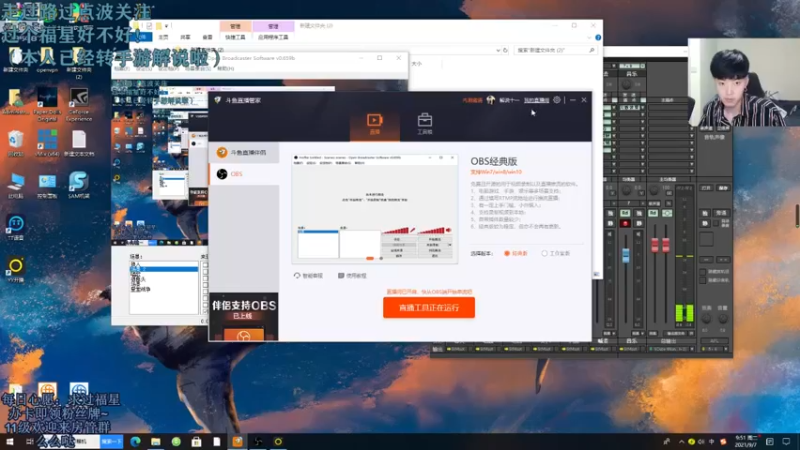Image resolution: width=800 pixels, height=450 pixels.
Task: Select 斗鱼直播伴侣 in the left sidebar
Action: point(244,153)
